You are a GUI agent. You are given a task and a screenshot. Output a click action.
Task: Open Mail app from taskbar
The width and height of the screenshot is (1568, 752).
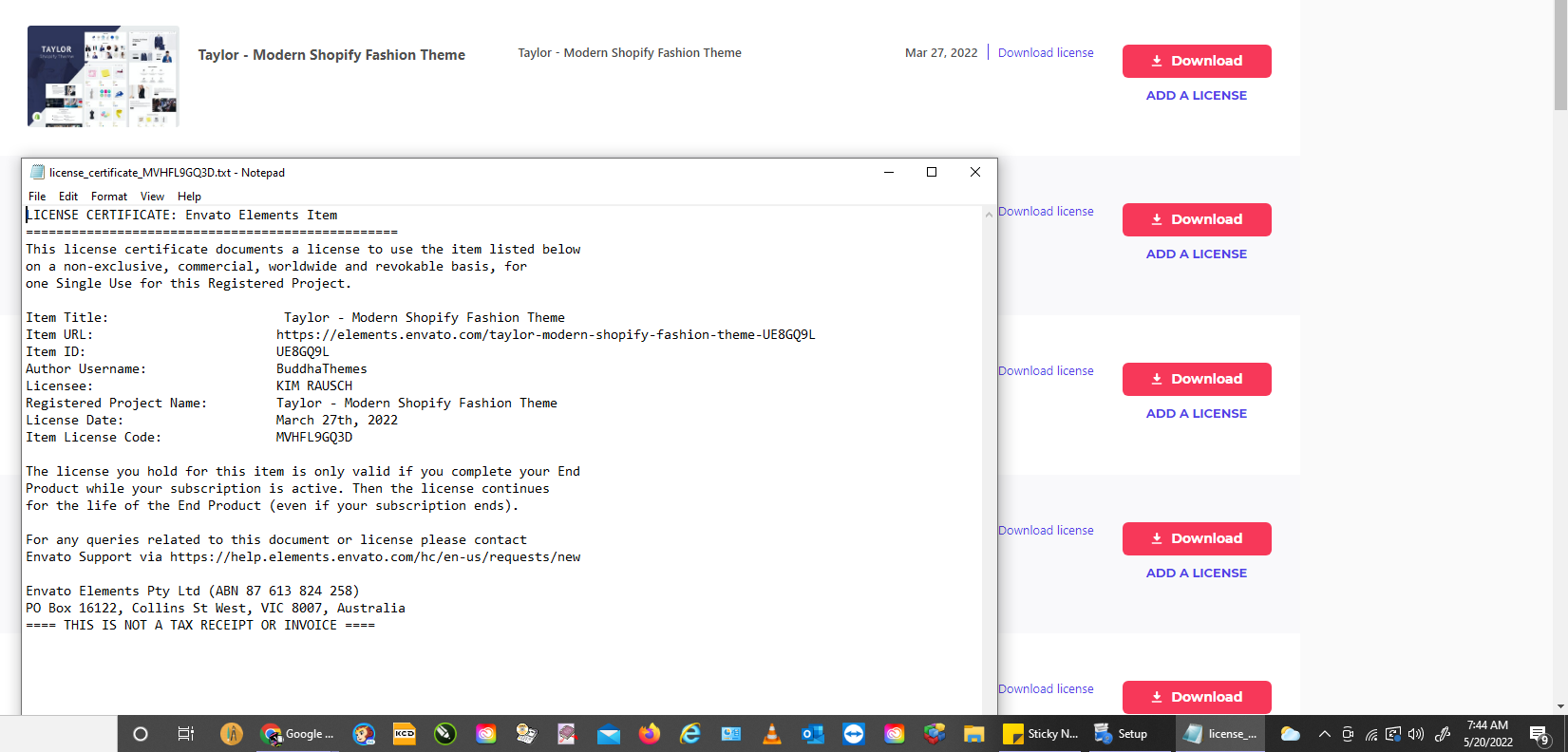pyautogui.click(x=609, y=734)
